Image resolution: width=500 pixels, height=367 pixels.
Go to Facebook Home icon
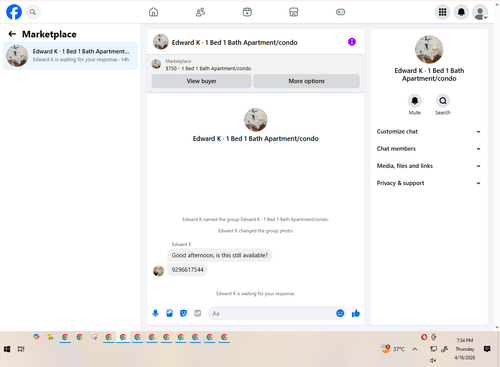coord(153,12)
